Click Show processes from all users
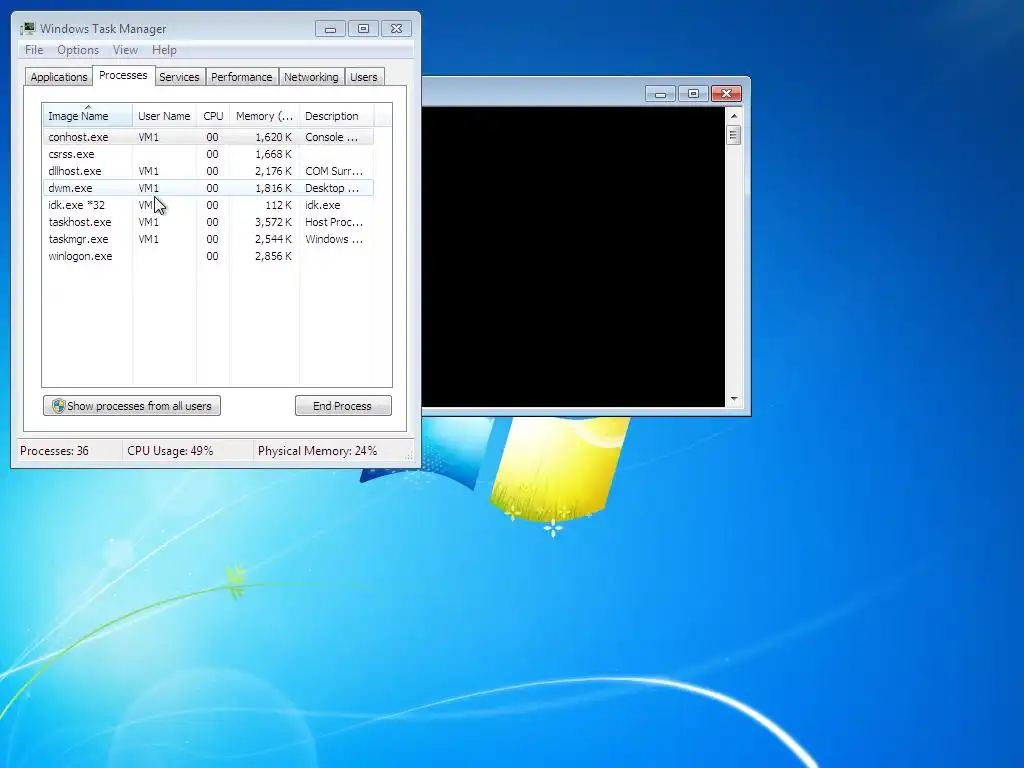Screen dimensions: 1024x768 [x=132, y=406]
